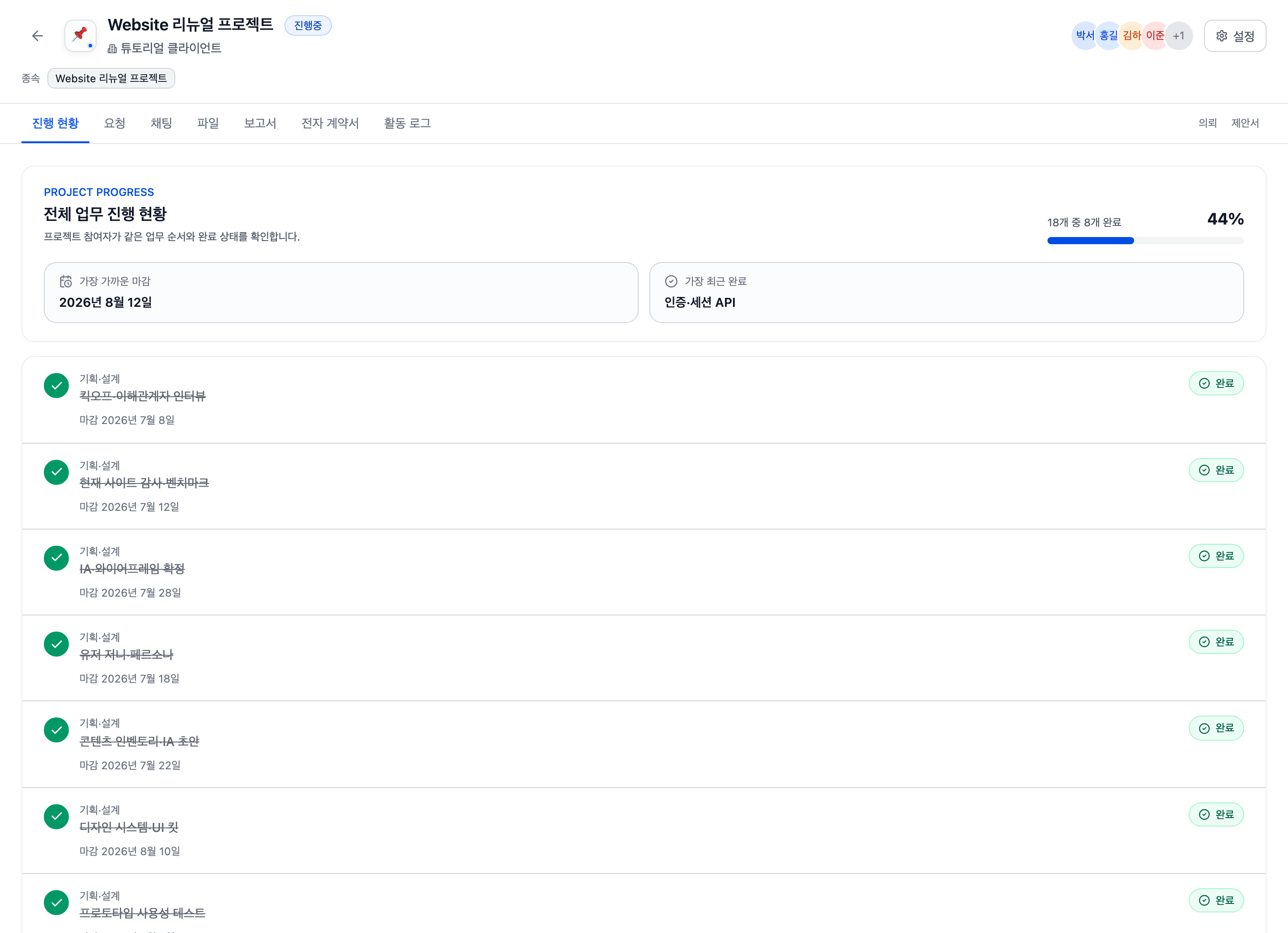Switch to the 보고서 tab

pos(260,123)
